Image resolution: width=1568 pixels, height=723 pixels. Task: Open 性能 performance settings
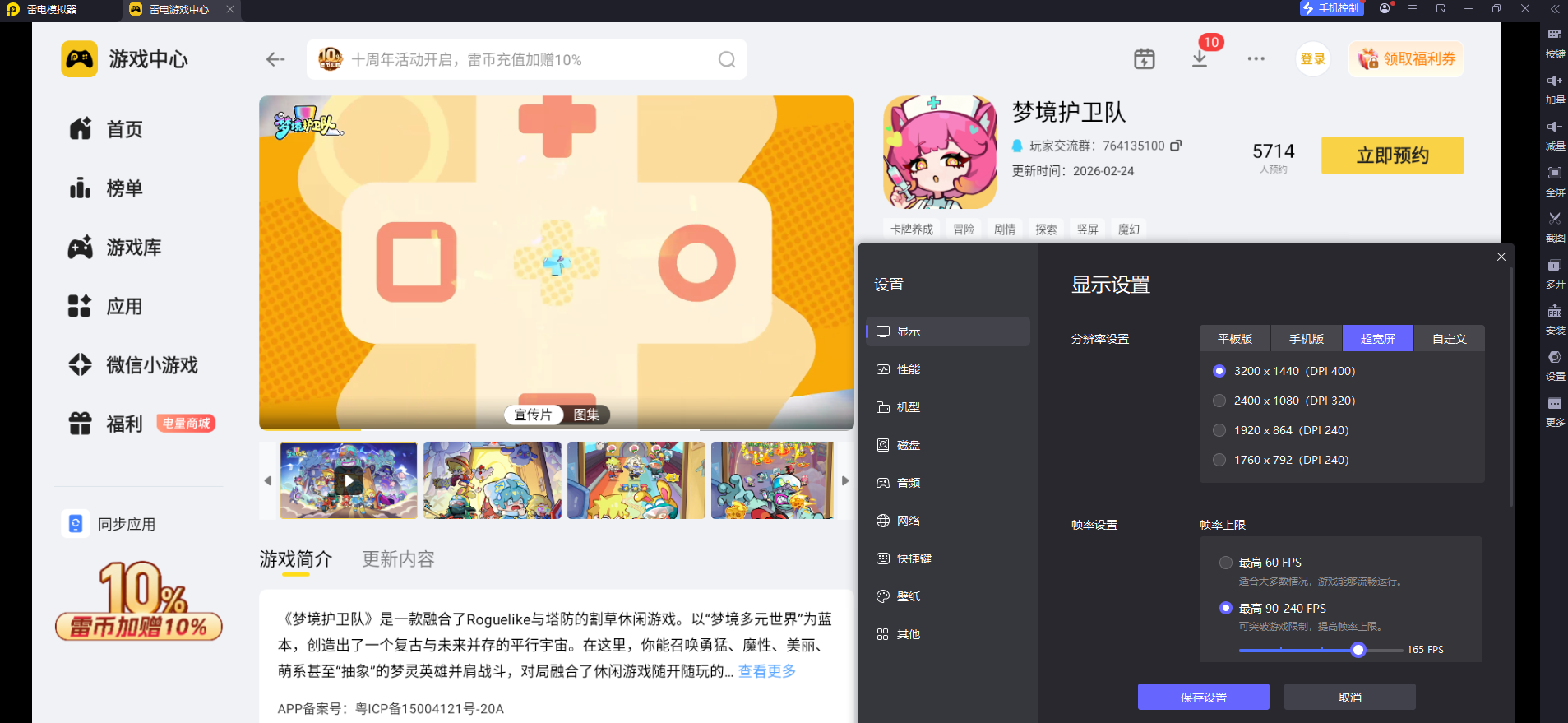click(948, 369)
